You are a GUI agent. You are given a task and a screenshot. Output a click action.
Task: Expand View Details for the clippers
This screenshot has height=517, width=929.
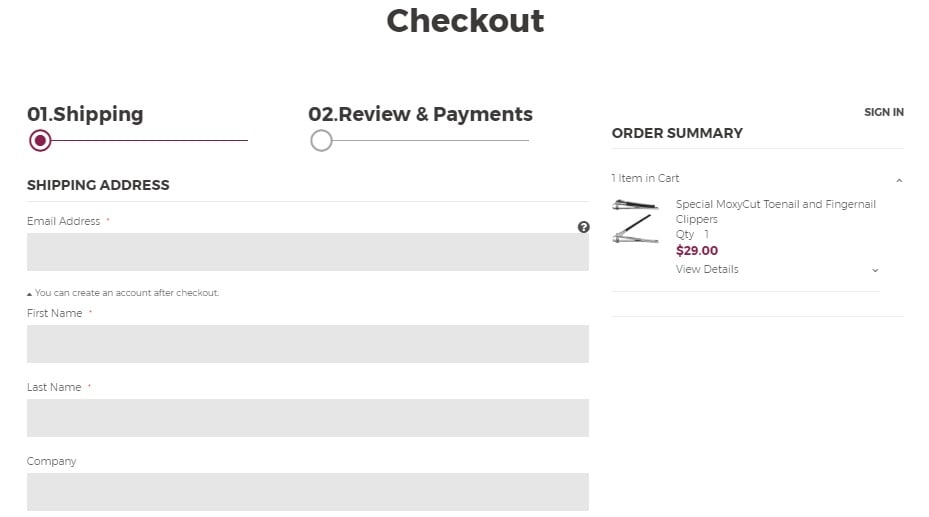(x=875, y=270)
